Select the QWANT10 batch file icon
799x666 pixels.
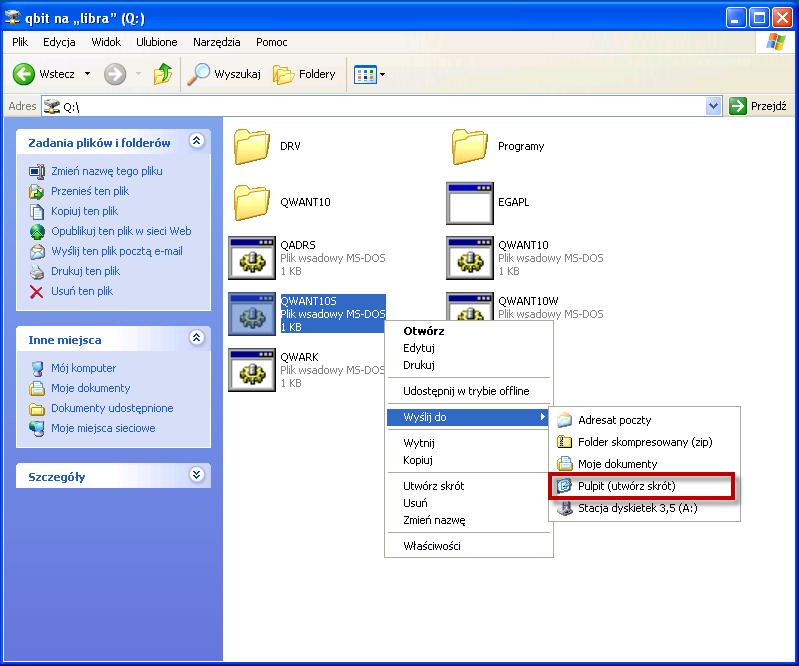[470, 258]
